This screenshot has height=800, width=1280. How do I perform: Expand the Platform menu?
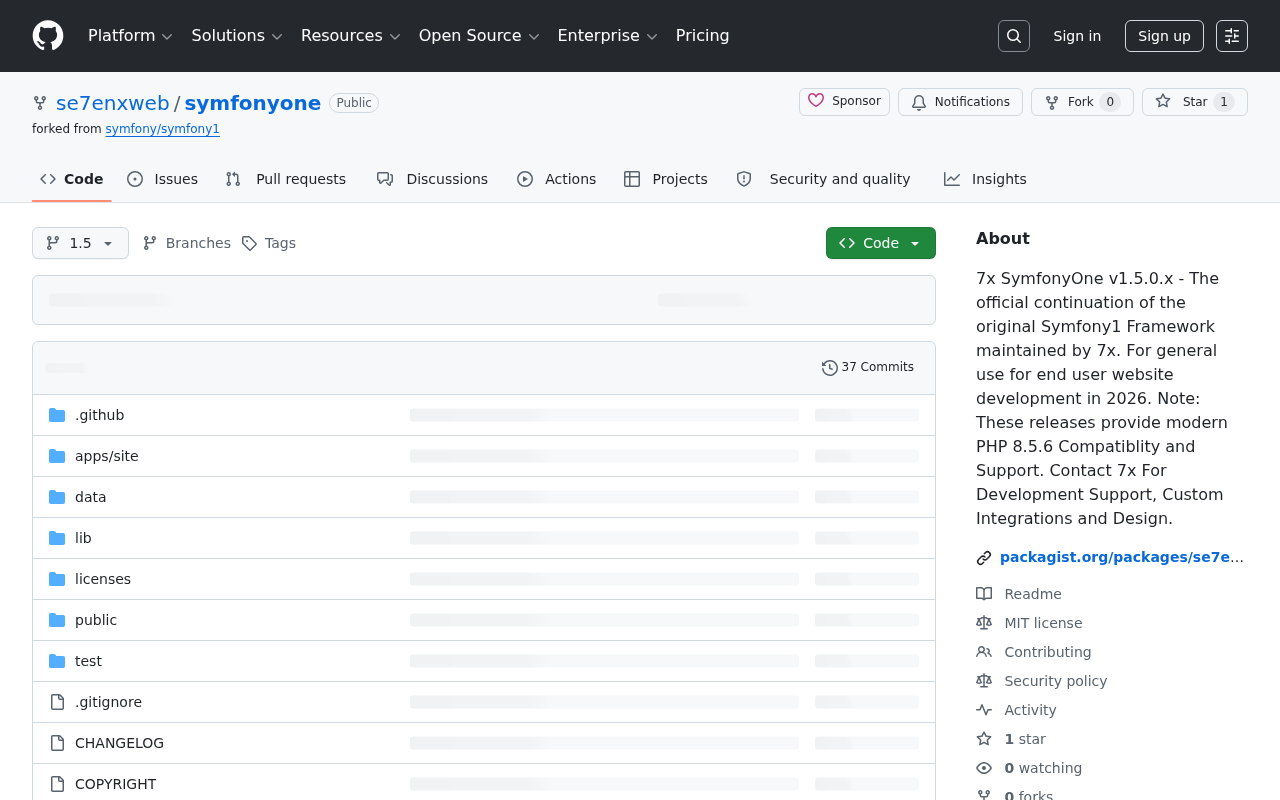[130, 36]
